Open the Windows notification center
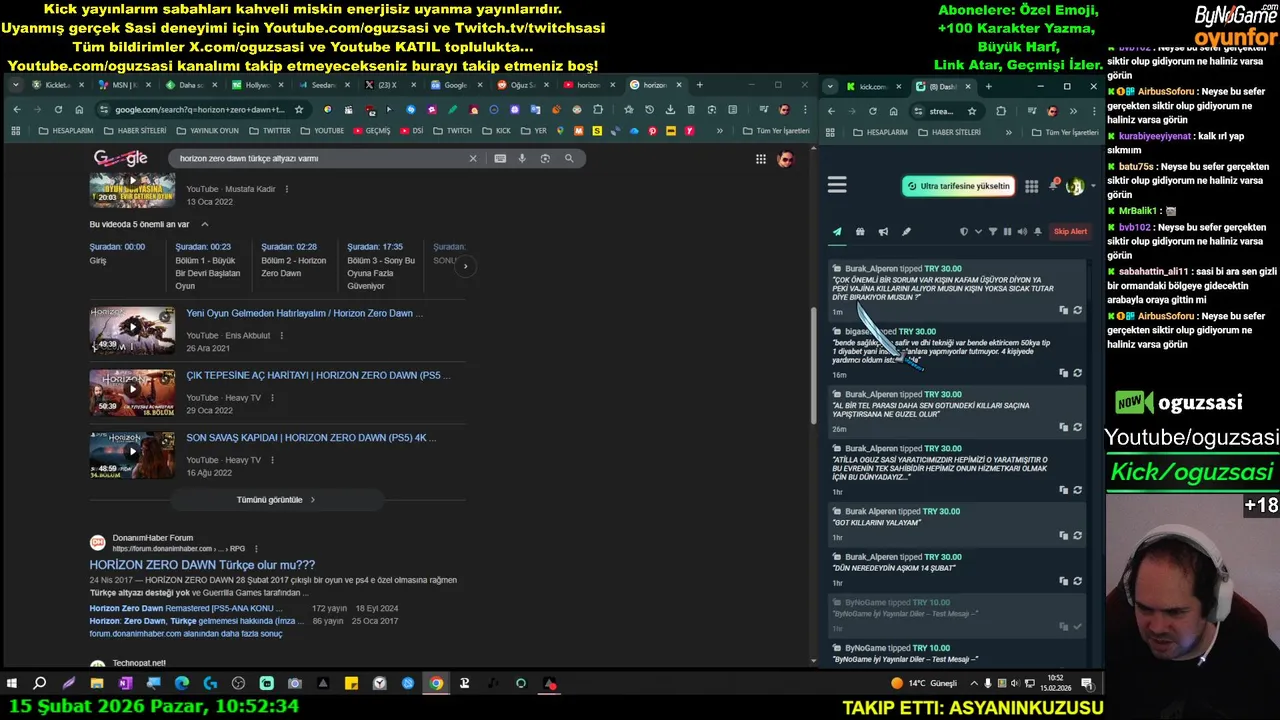 pos(1087,684)
